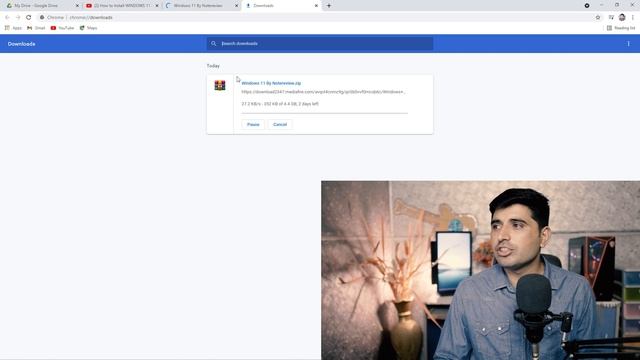Image resolution: width=640 pixels, height=360 pixels.
Task: Focus the Search downloads field
Action: coord(320,44)
